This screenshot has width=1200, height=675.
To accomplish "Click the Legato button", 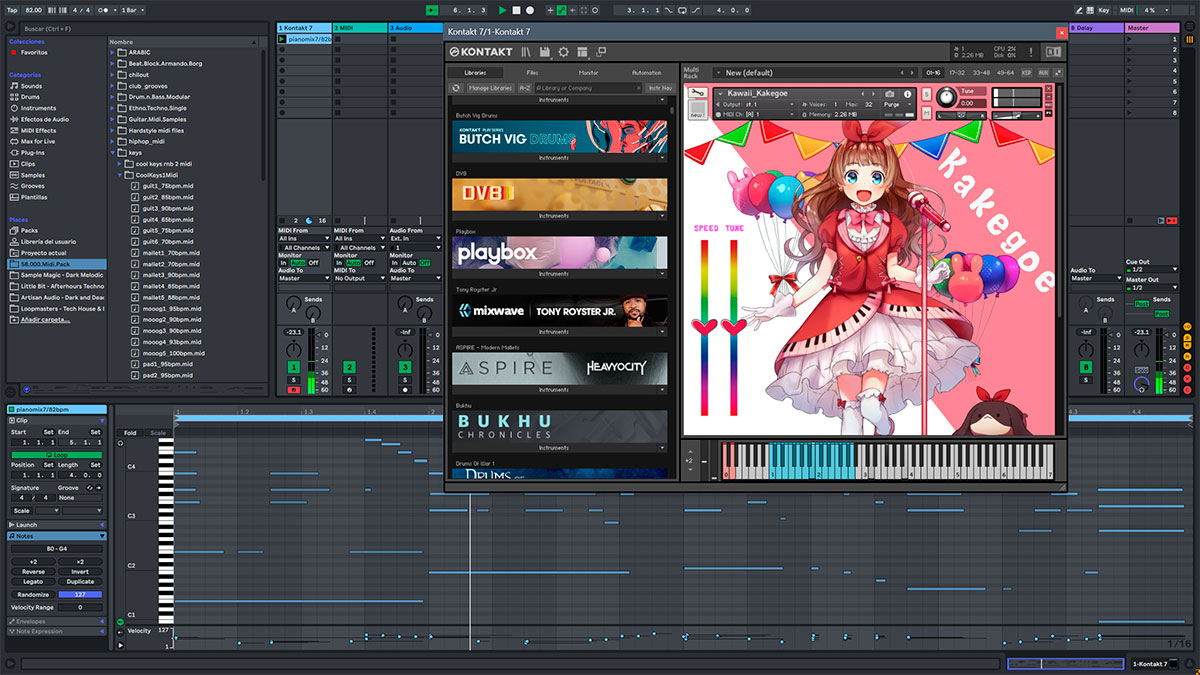I will [x=33, y=582].
